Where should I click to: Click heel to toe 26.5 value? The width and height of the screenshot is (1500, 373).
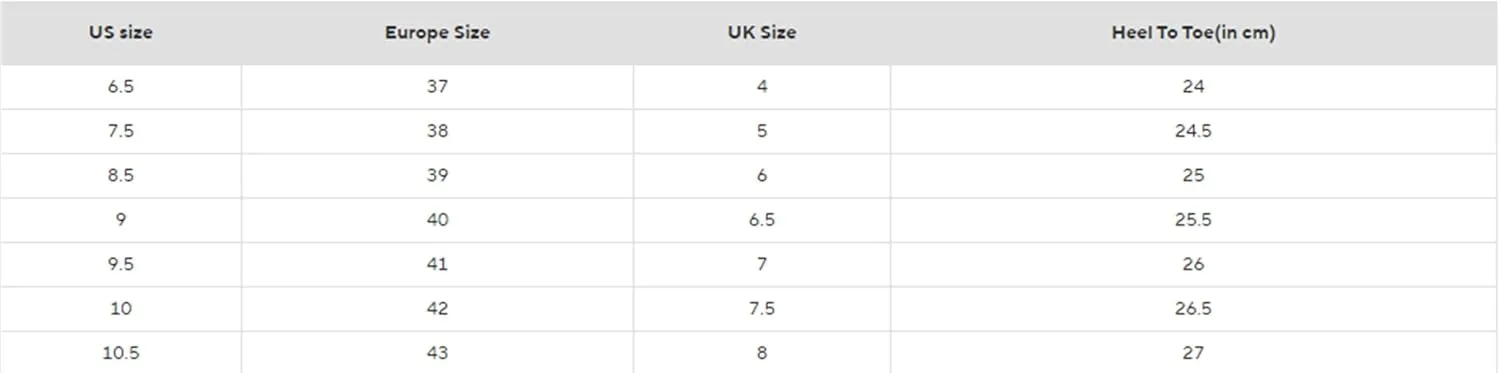pyautogui.click(x=1193, y=308)
